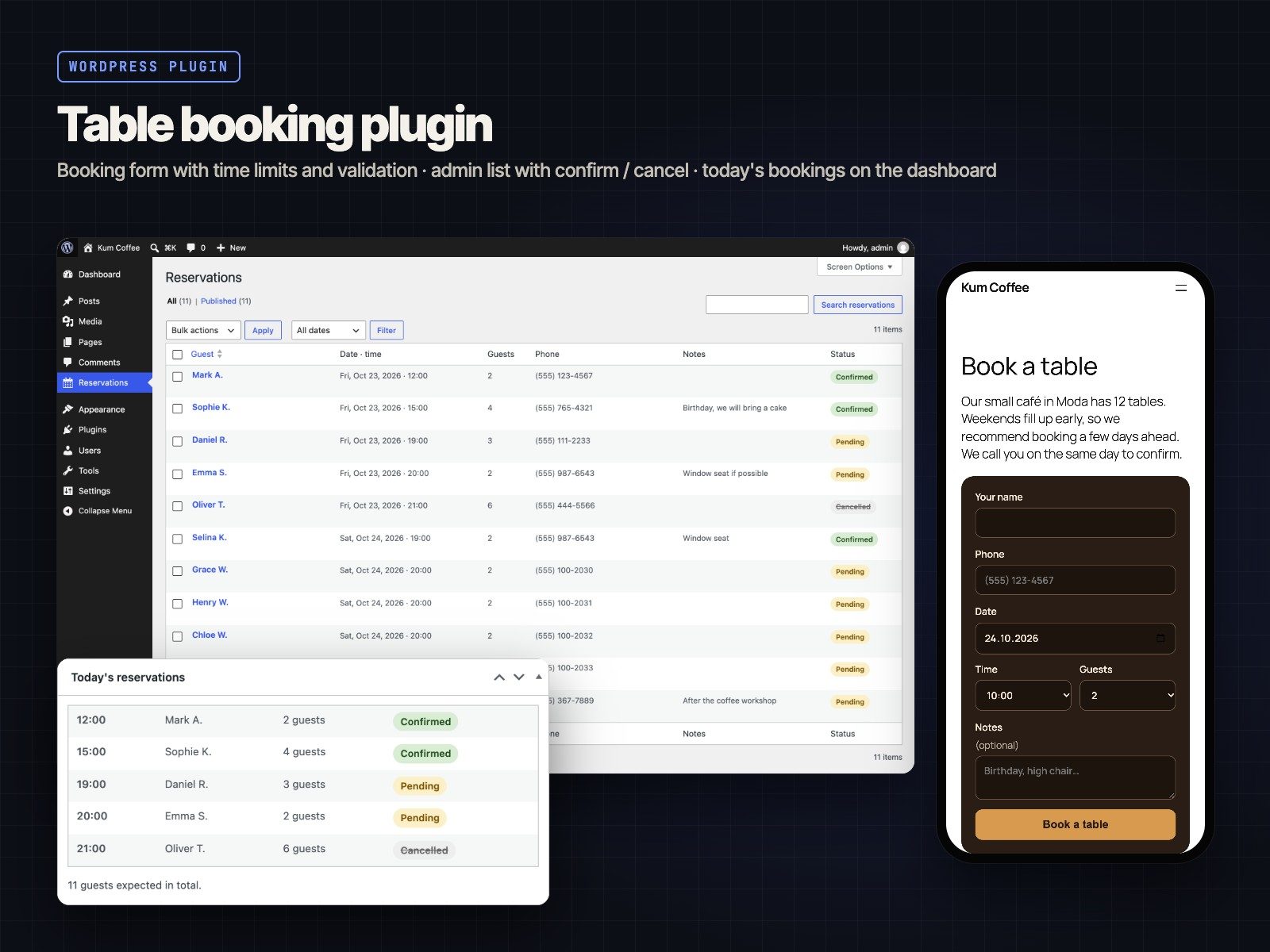Open the Guests dropdown showing 2
This screenshot has width=1270, height=952.
tap(1127, 695)
